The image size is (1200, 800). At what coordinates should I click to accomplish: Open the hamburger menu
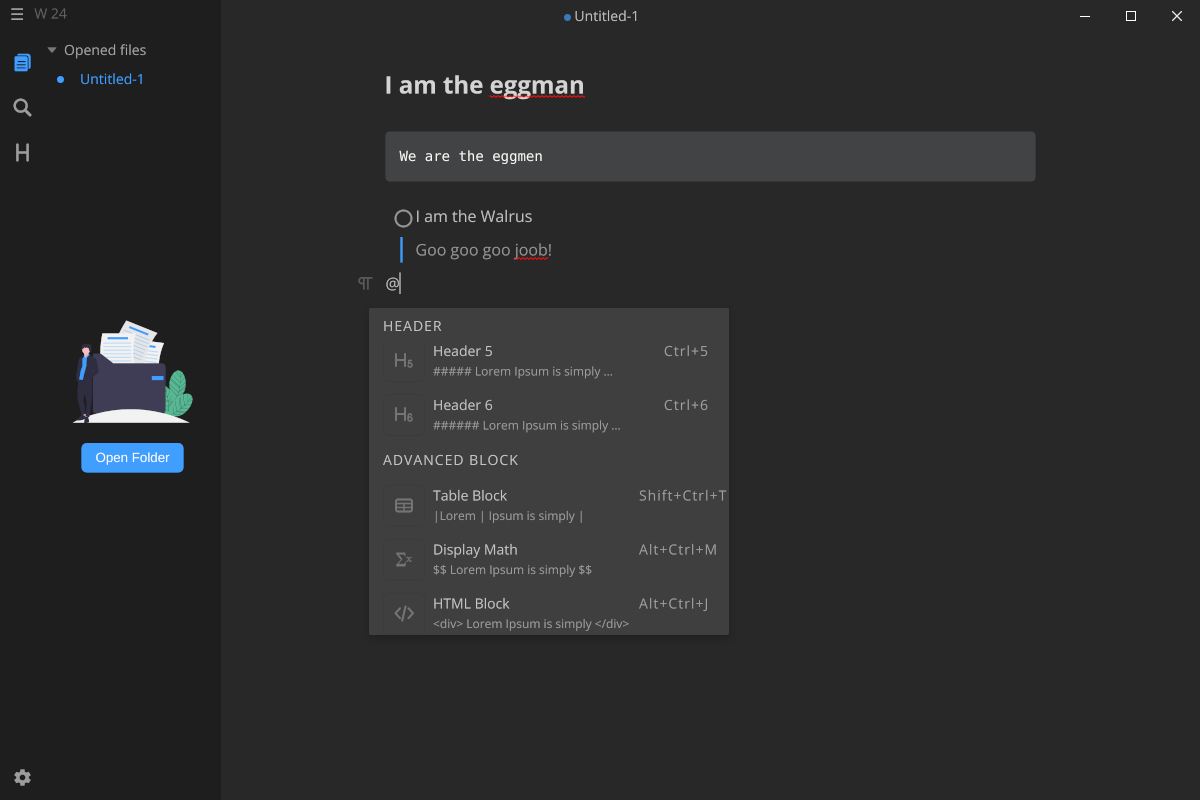16,14
